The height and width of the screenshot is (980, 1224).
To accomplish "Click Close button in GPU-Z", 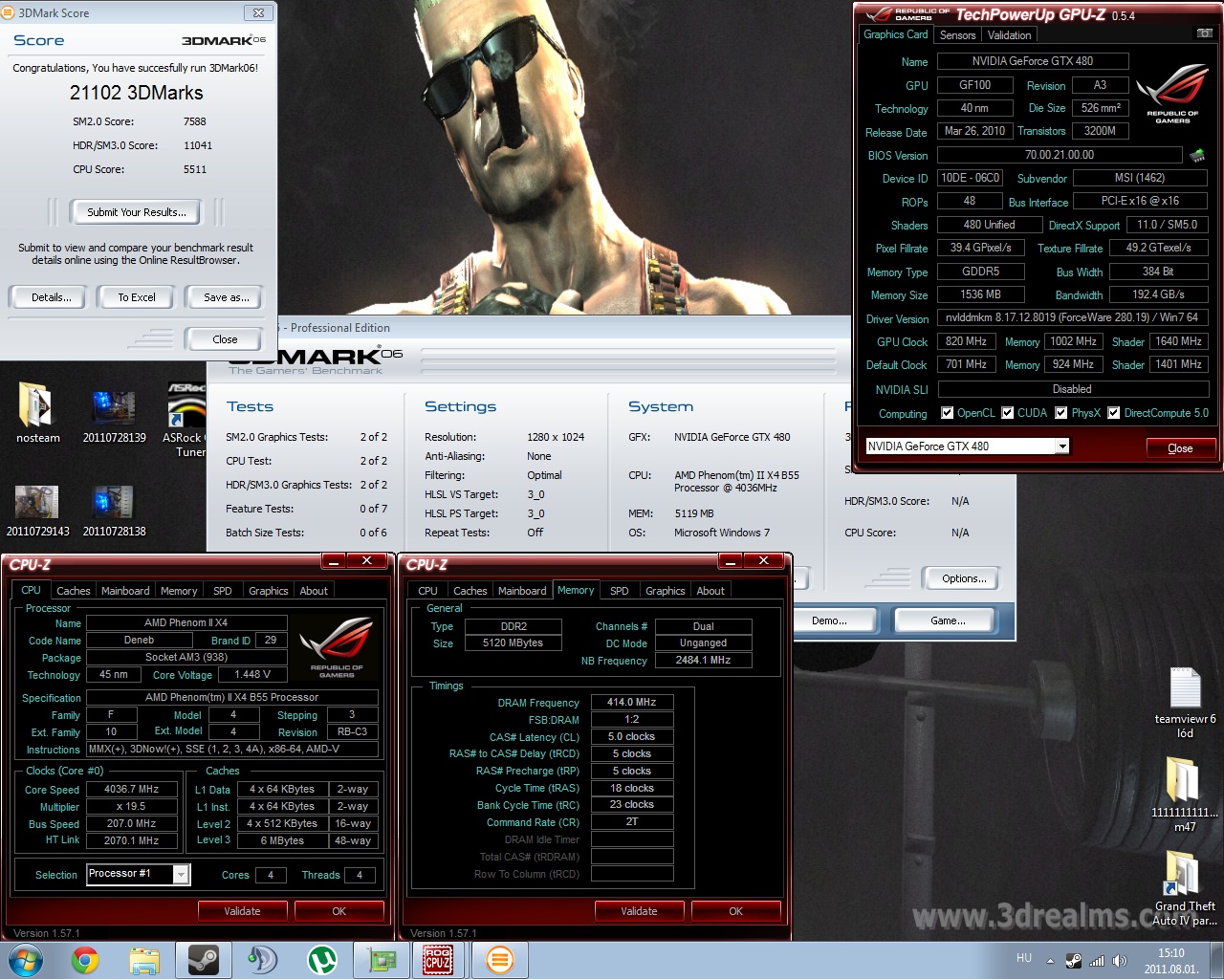I will click(x=1180, y=448).
